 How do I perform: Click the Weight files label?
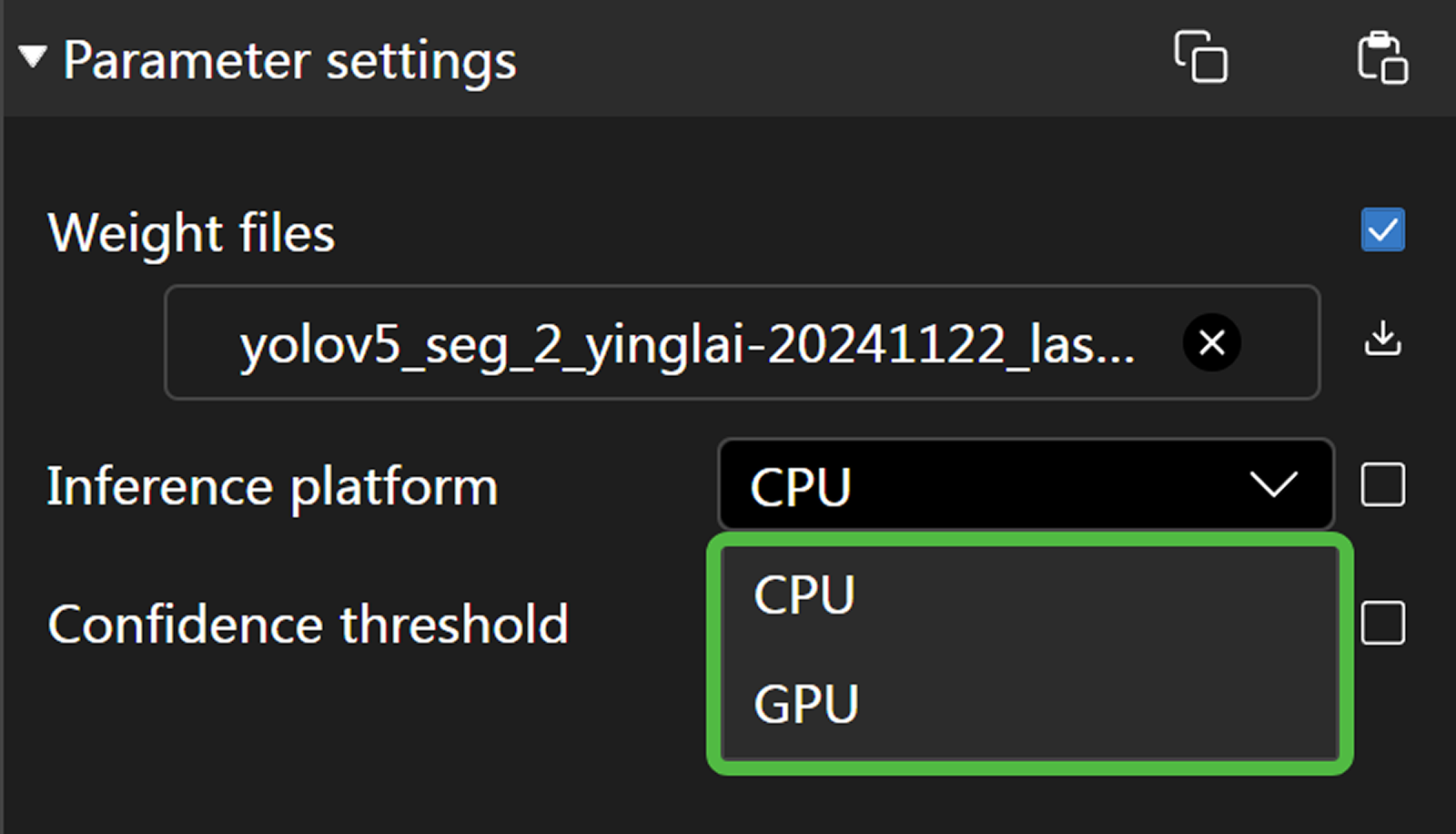coord(191,233)
